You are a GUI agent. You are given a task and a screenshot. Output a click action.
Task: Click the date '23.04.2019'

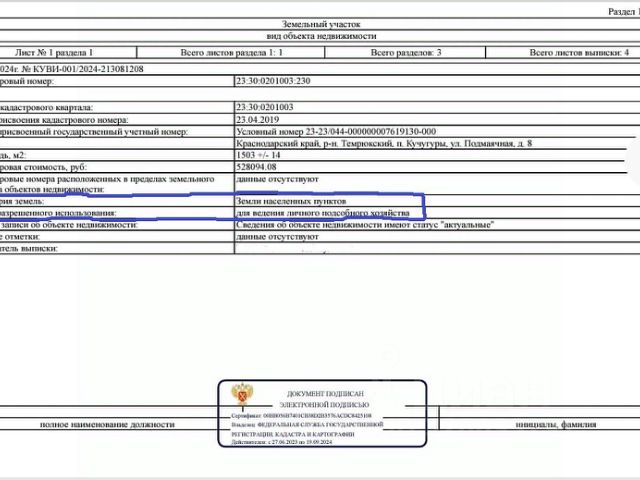(258, 120)
